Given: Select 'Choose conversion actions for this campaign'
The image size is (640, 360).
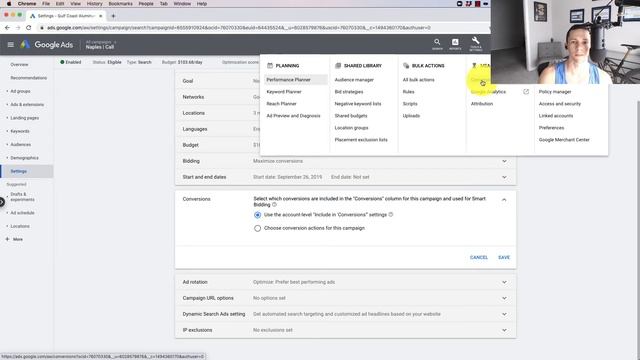Looking at the screenshot, I should click(x=258, y=228).
